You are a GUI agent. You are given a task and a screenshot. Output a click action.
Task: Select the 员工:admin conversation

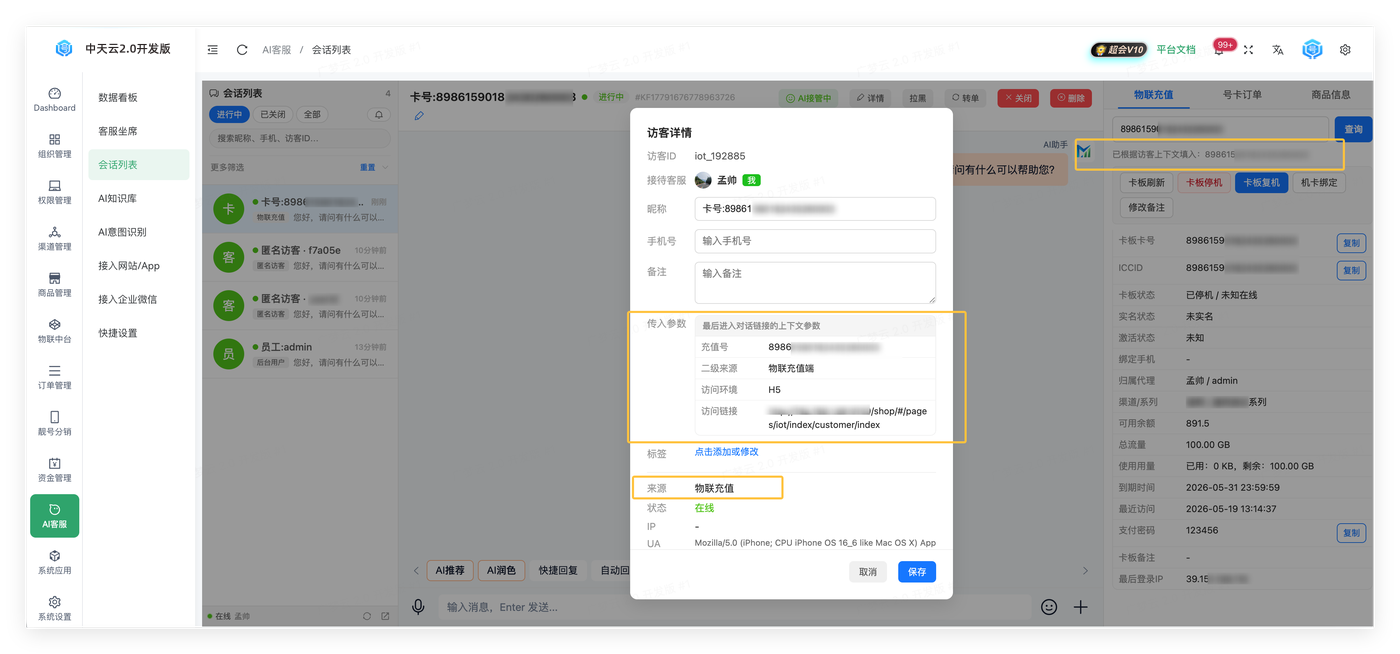[300, 353]
